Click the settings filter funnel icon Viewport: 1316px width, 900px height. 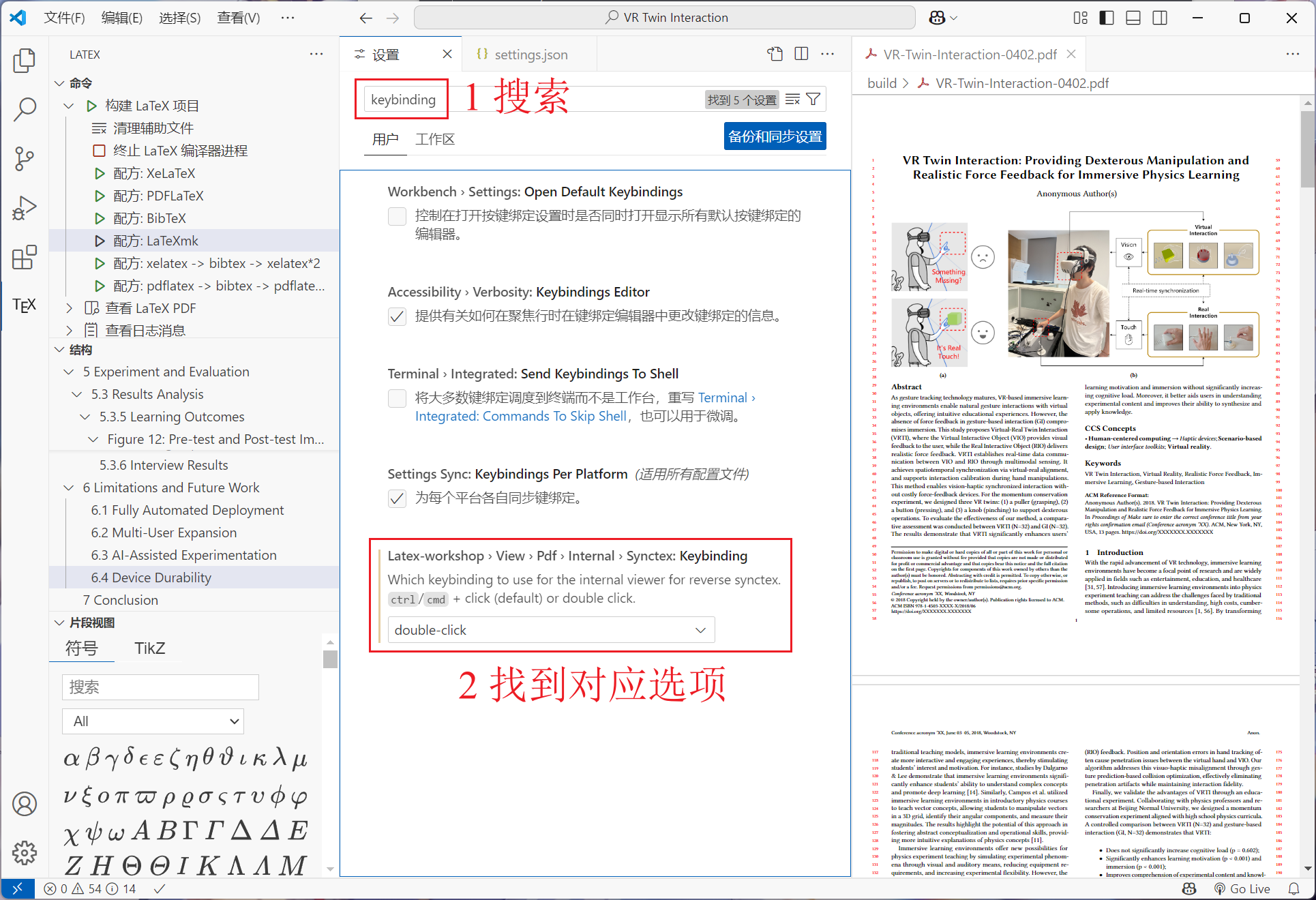813,100
